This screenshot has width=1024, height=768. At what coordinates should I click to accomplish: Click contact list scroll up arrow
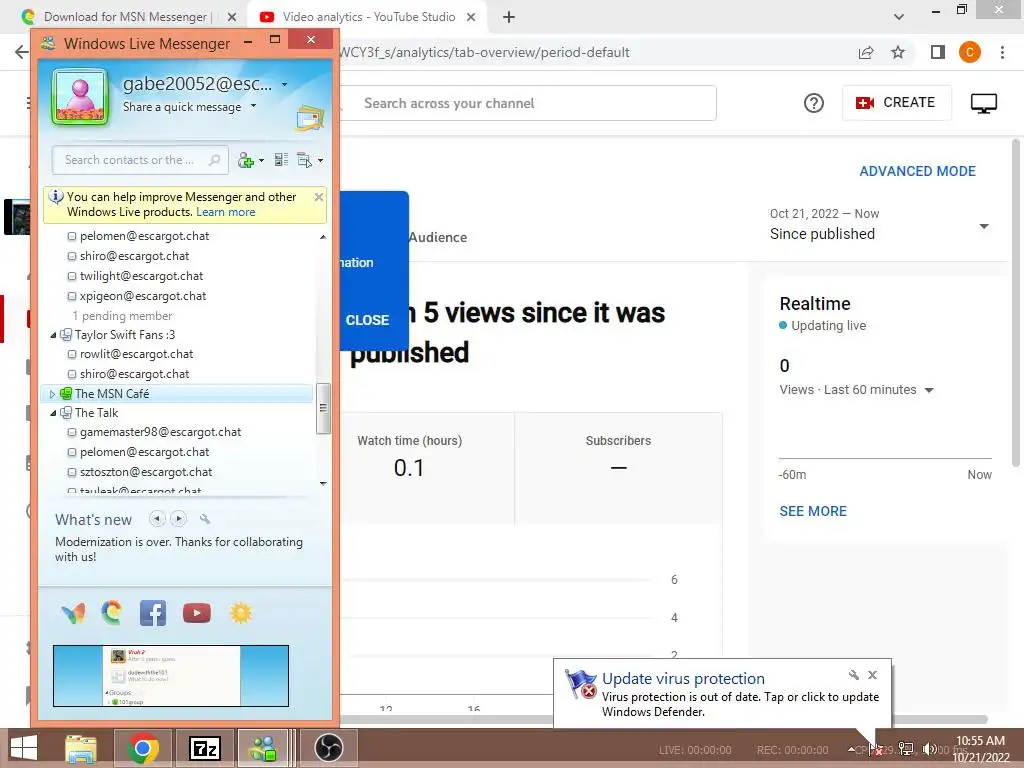click(323, 236)
